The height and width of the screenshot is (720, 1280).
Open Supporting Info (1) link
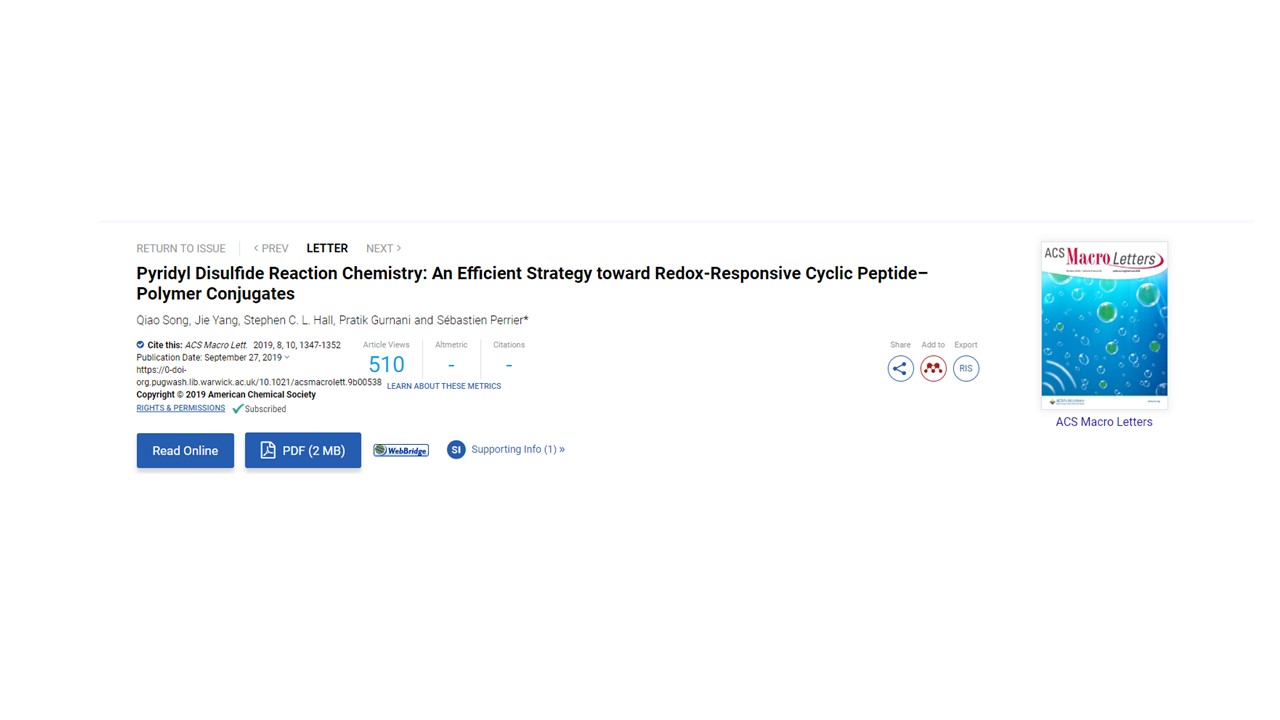coord(517,450)
